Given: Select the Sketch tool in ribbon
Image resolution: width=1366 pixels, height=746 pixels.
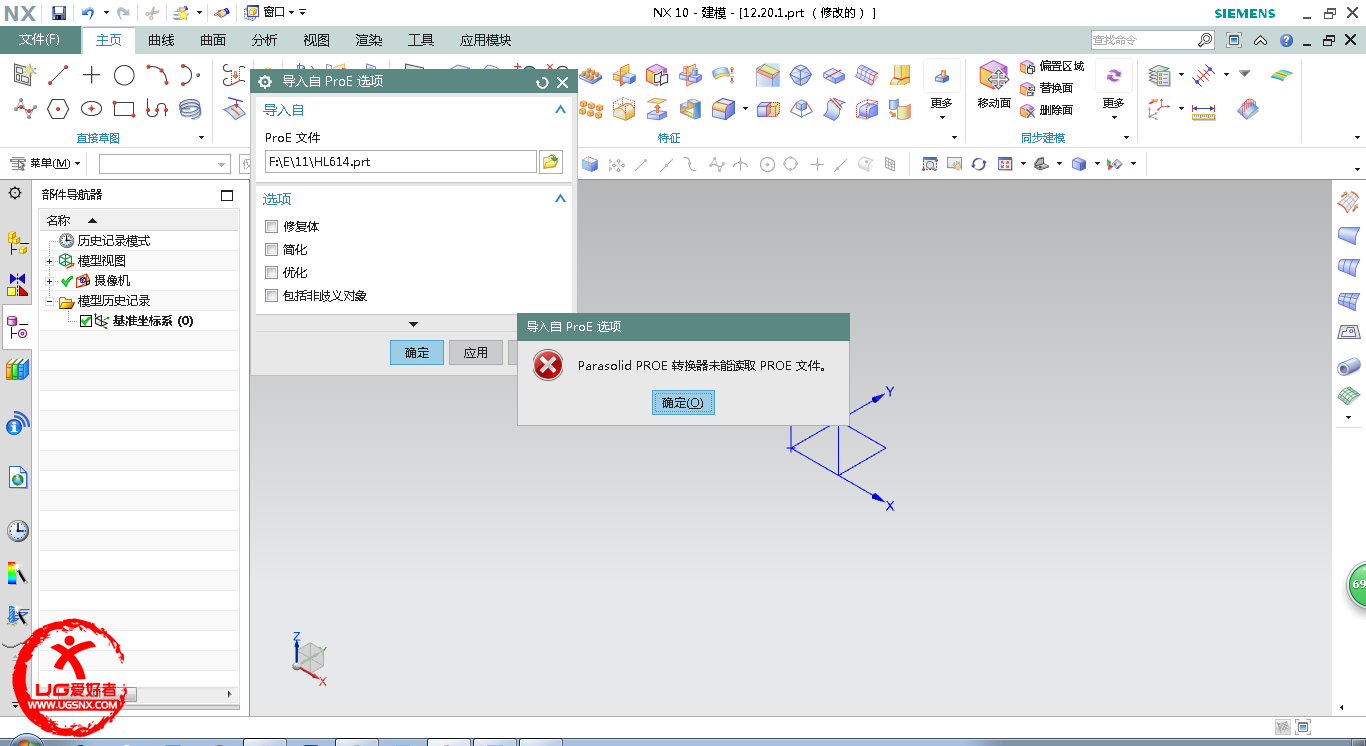Looking at the screenshot, I should click(x=25, y=74).
